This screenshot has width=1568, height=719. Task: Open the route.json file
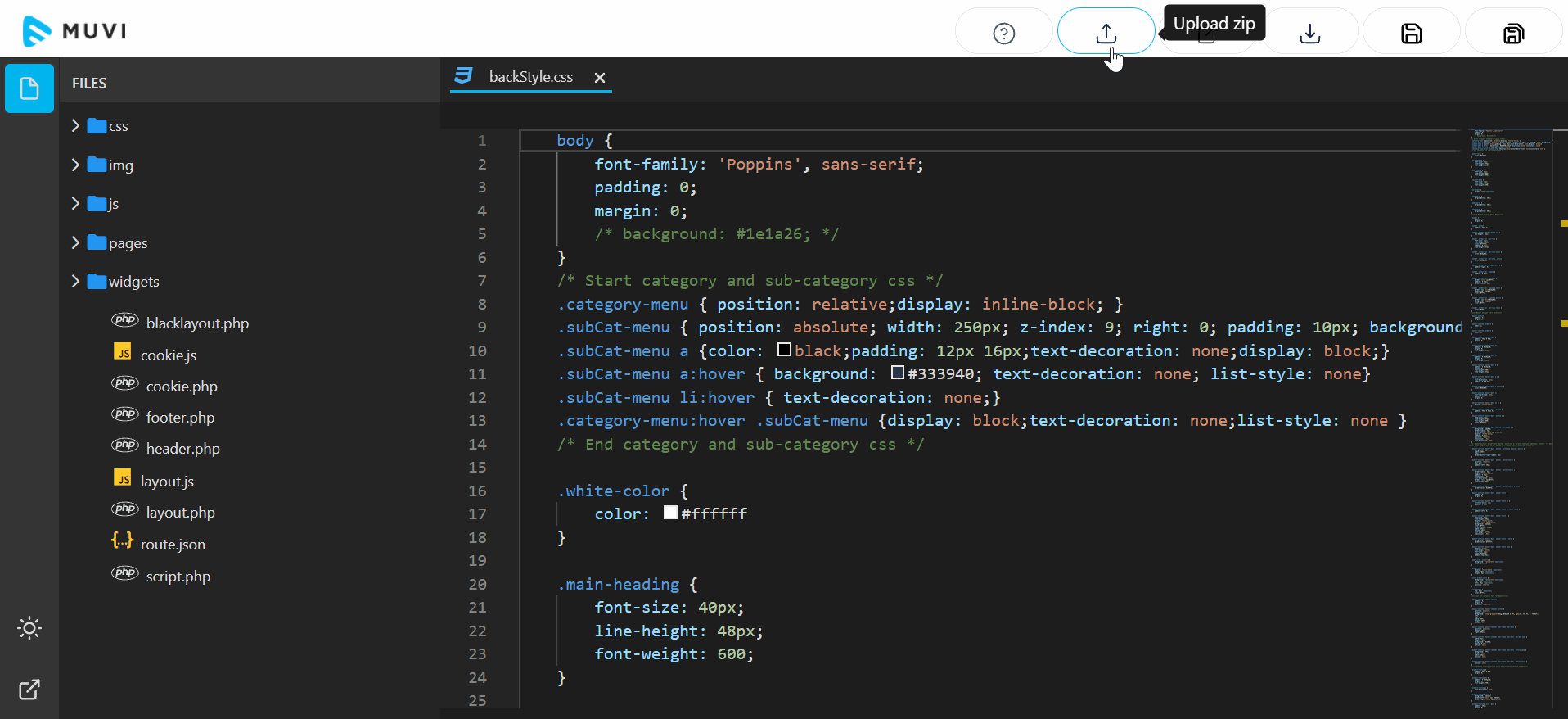(x=173, y=545)
